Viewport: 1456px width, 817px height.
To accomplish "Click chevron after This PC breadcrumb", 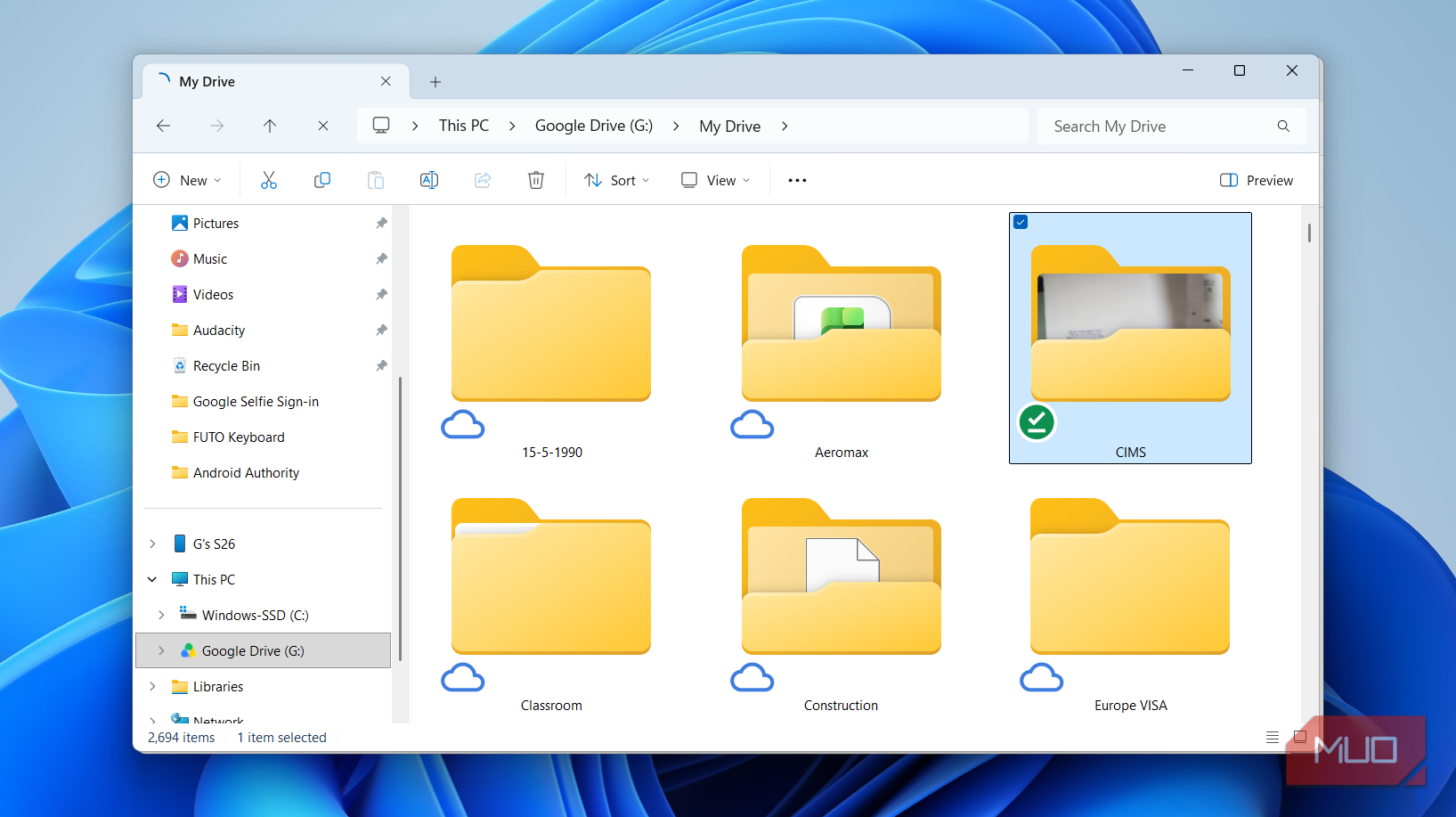I will 512,126.
